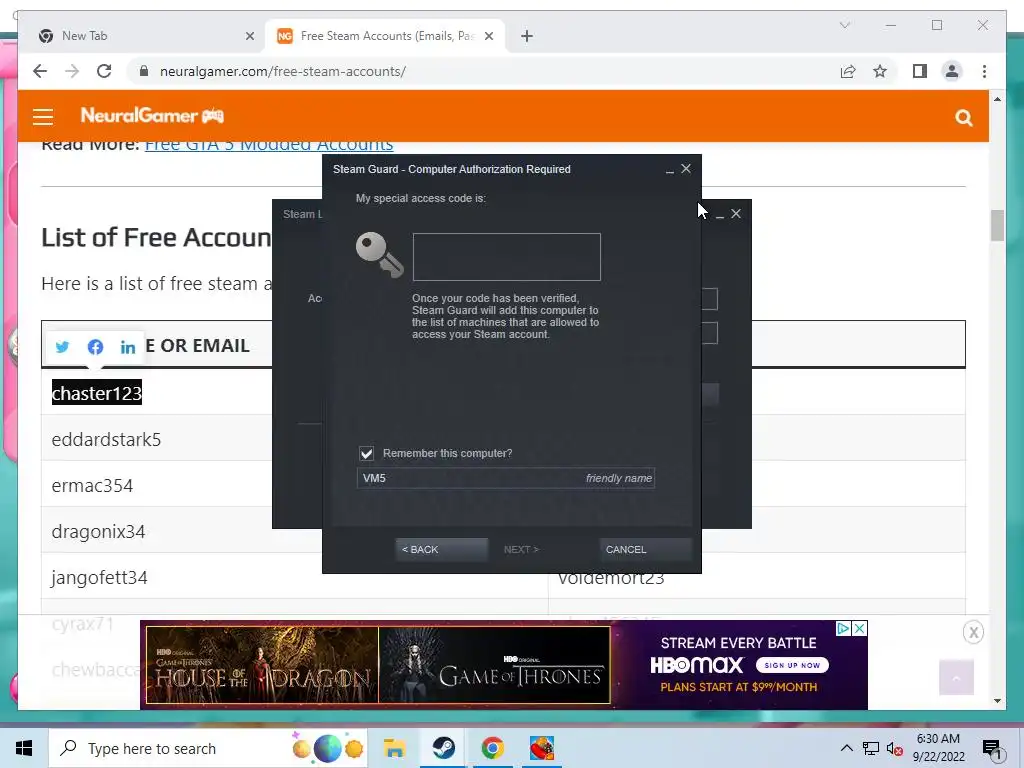Click the House of the Dragon ad image
Image resolution: width=1024 pixels, height=768 pixels.
[x=263, y=665]
